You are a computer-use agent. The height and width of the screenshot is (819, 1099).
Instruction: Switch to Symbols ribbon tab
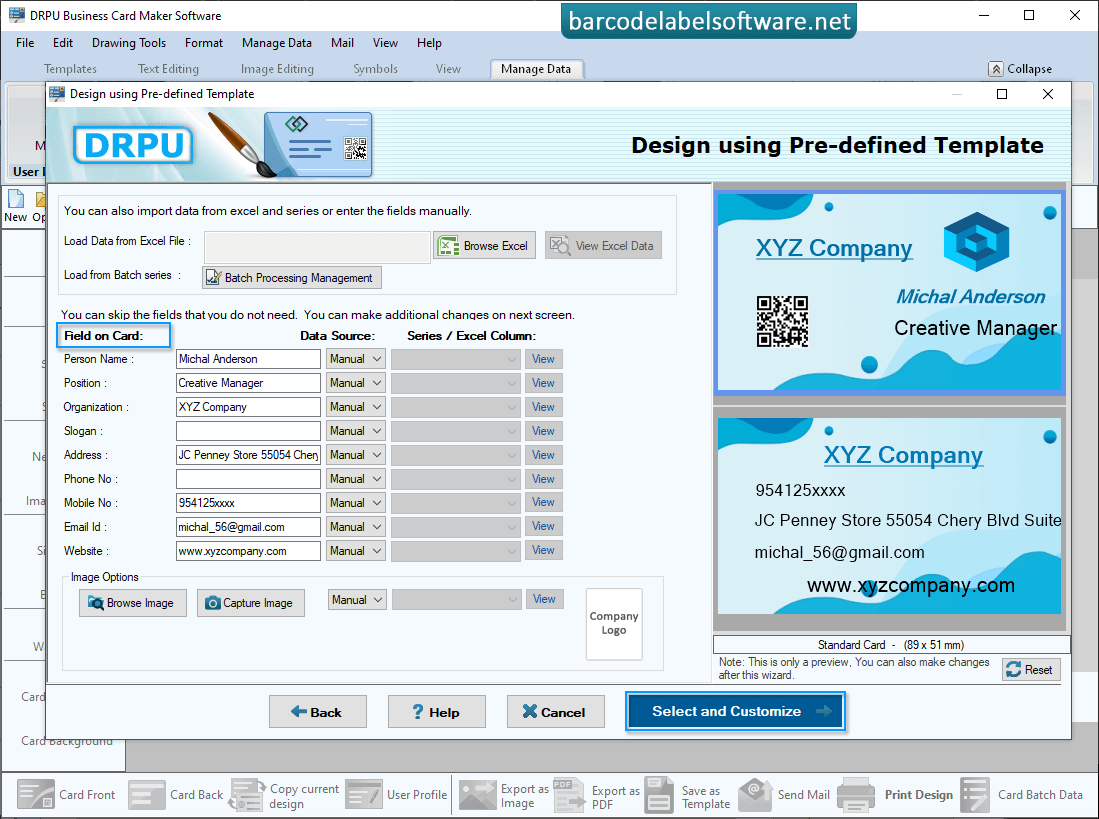pyautogui.click(x=376, y=69)
